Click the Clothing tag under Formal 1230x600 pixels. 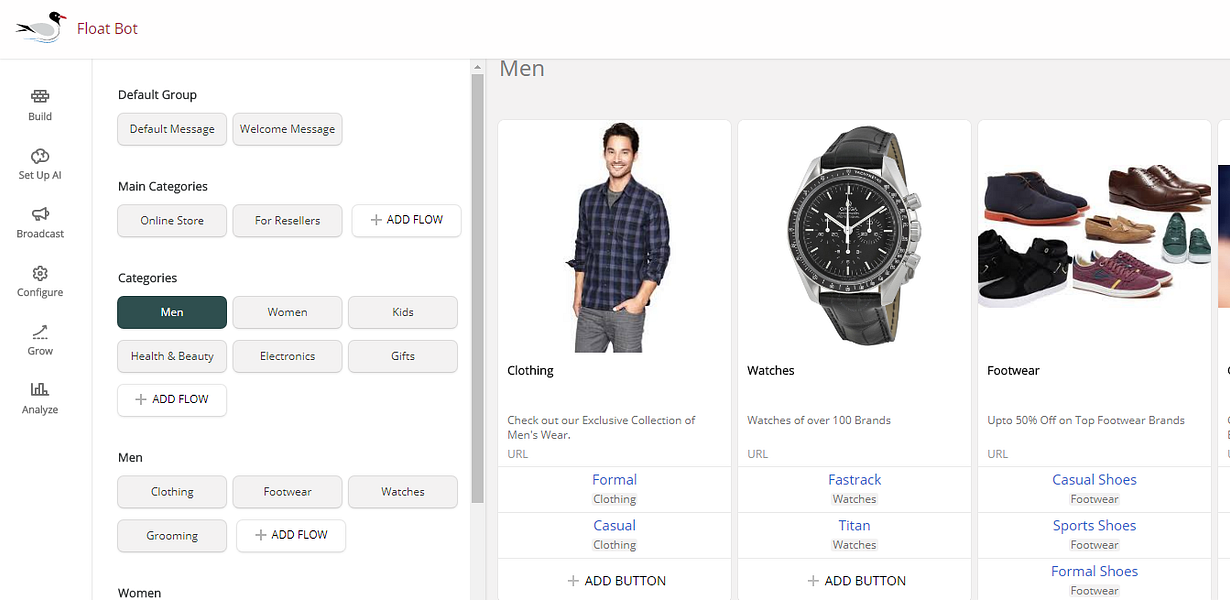point(614,499)
